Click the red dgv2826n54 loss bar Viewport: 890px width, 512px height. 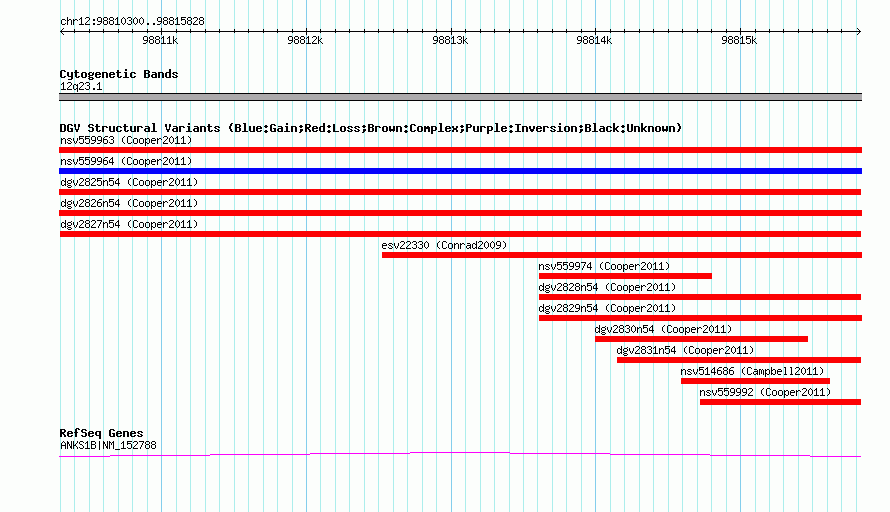point(460,213)
